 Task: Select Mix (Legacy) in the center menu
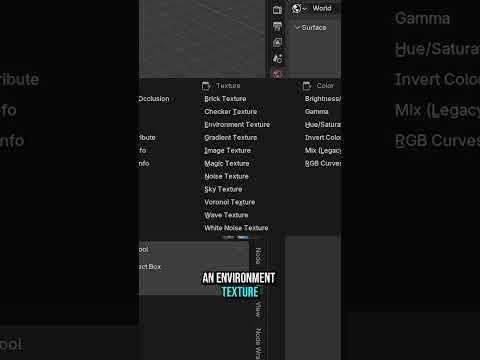click(x=323, y=151)
